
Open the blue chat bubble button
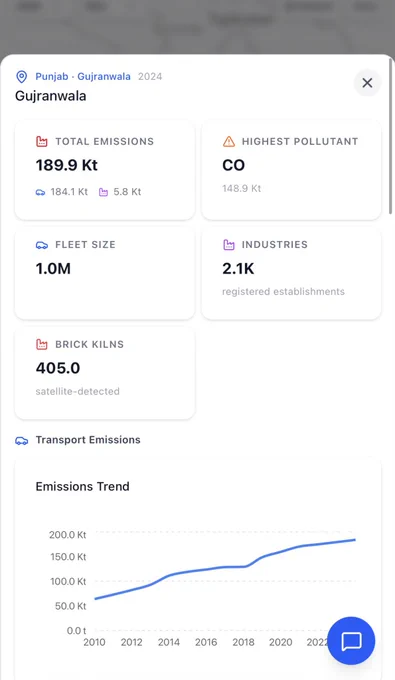[x=351, y=641]
